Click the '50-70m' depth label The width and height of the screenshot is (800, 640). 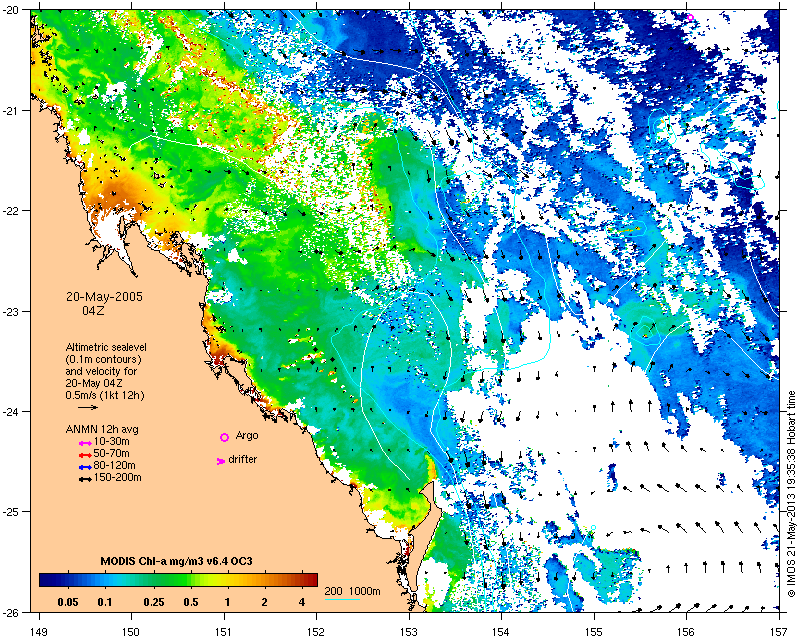(112, 453)
